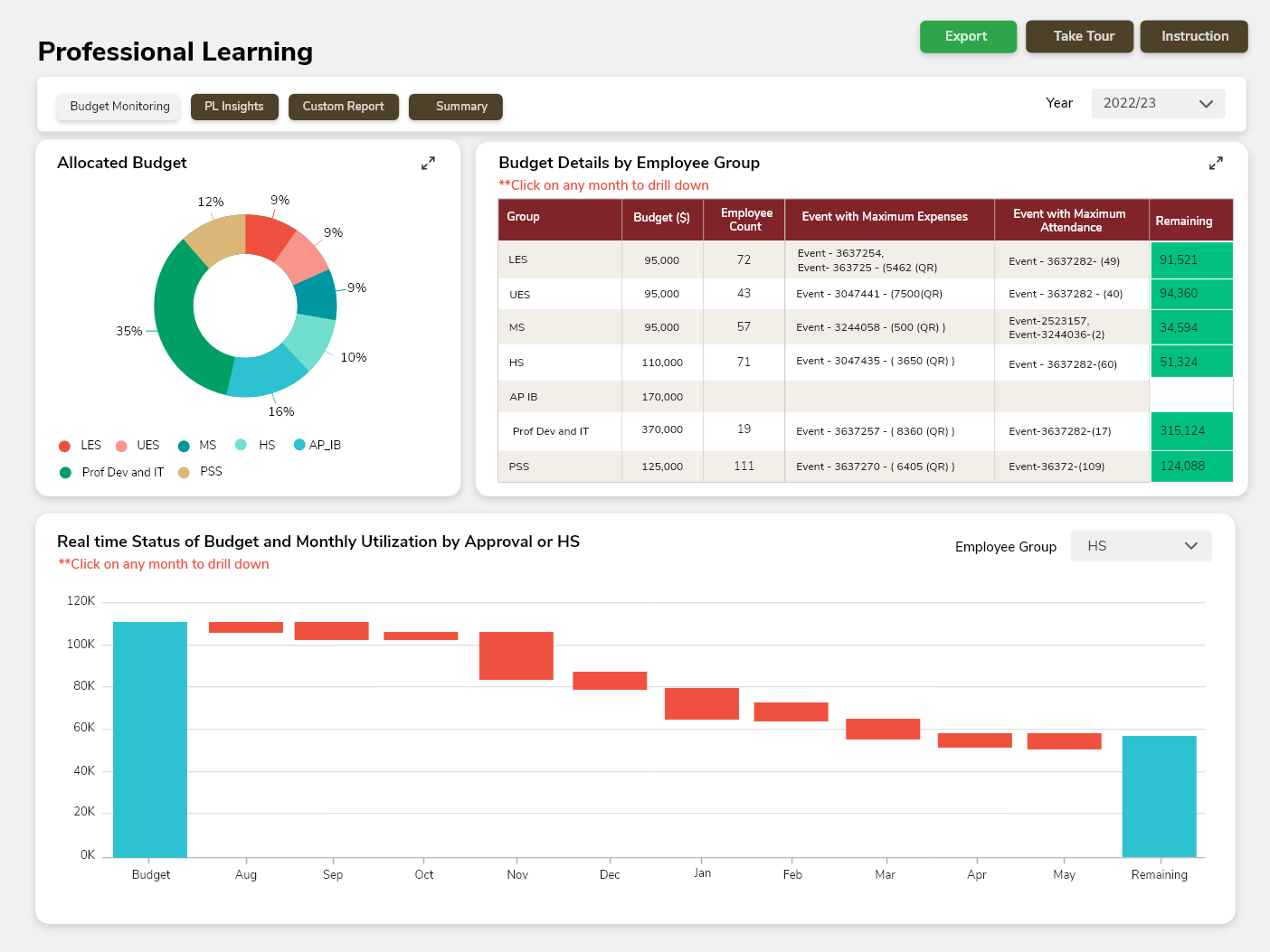Drill down into the Aug bar
Image resolution: width=1270 pixels, height=952 pixels.
coord(246,627)
